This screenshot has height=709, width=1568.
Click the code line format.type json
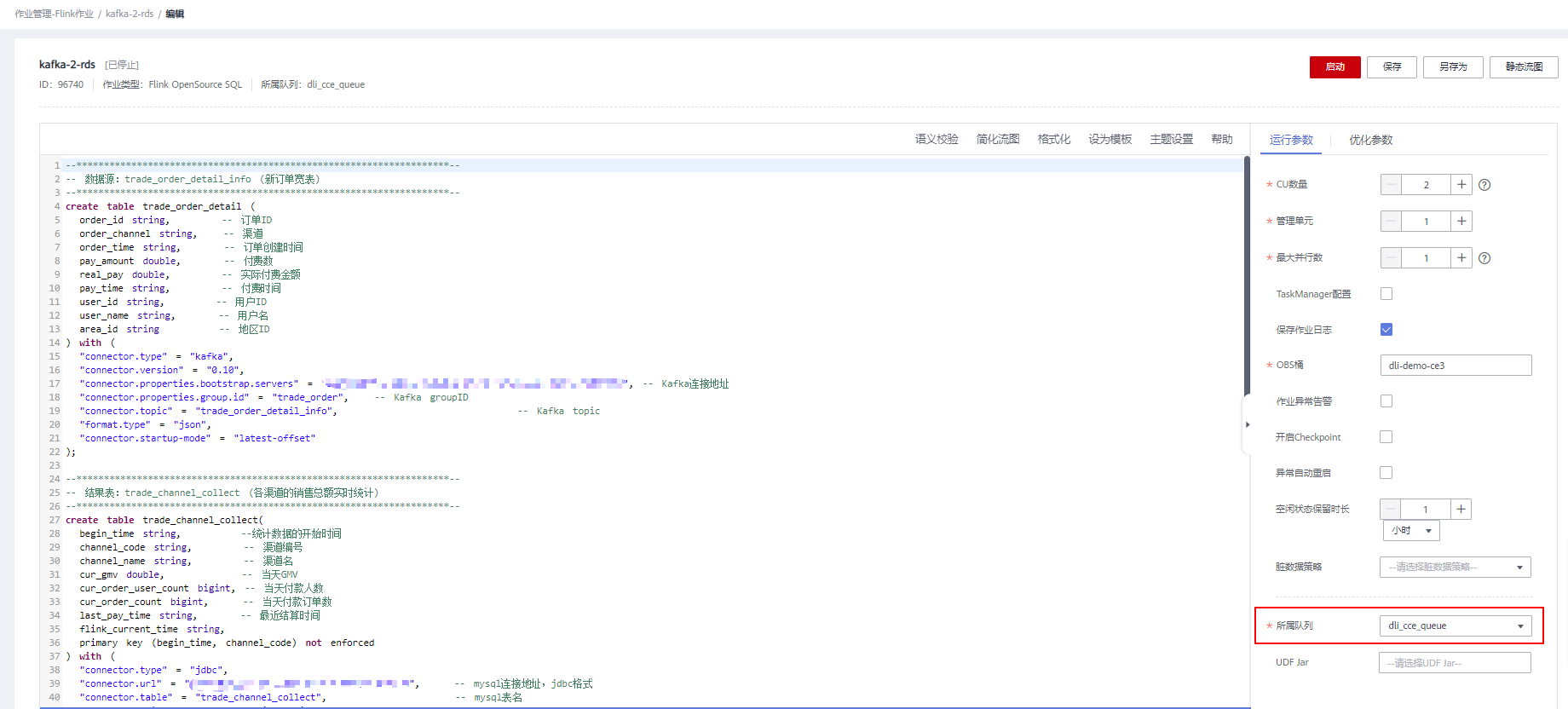tap(145, 424)
